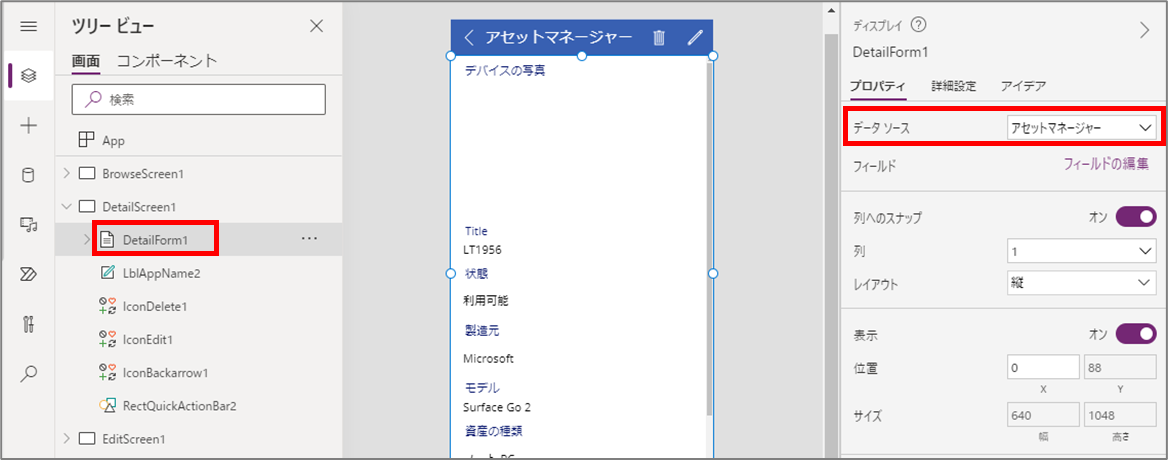The image size is (1168, 460).
Task: Click the アセットマネージャー header title
Action: pyautogui.click(x=559, y=37)
